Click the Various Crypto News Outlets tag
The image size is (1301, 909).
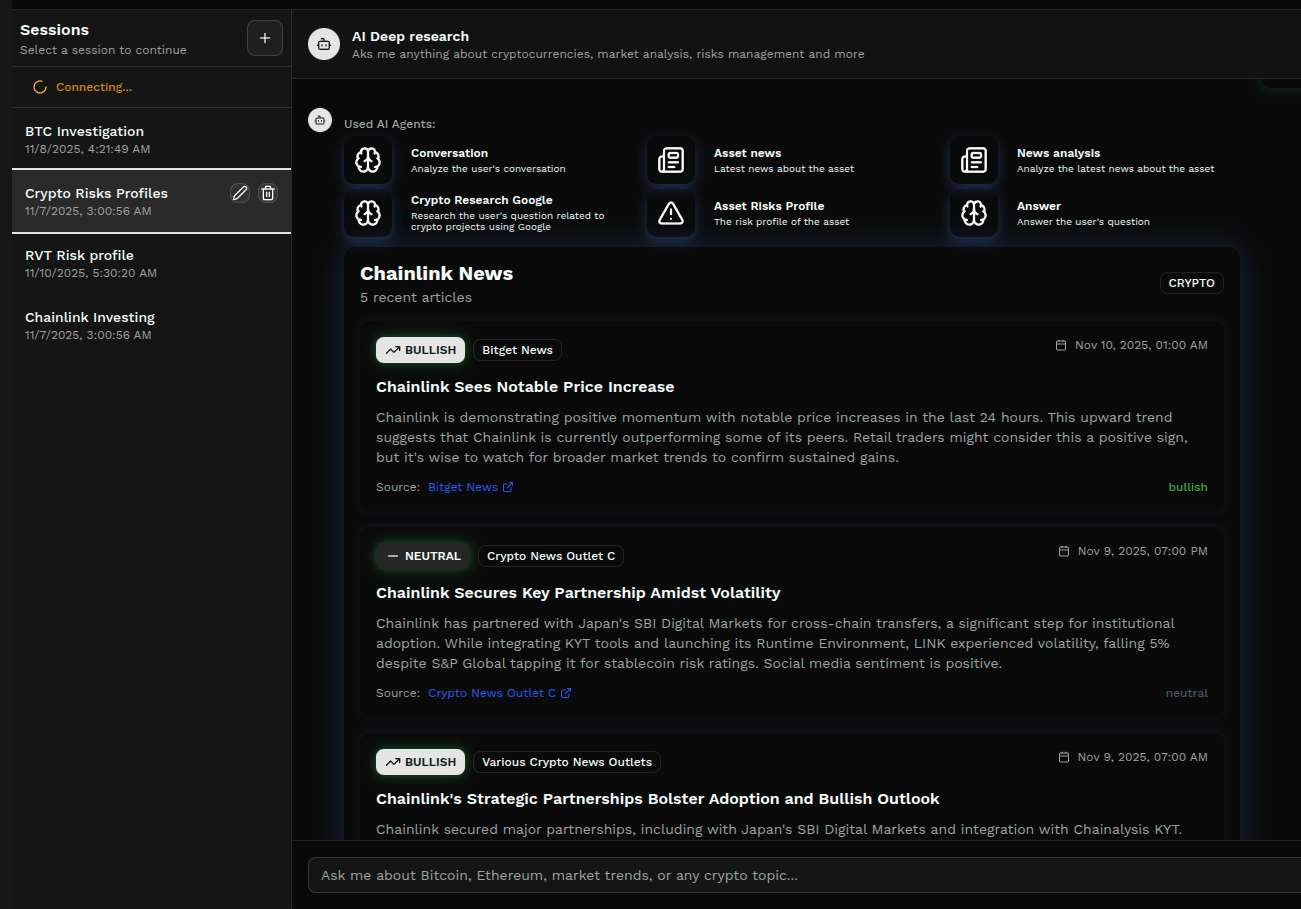point(567,762)
